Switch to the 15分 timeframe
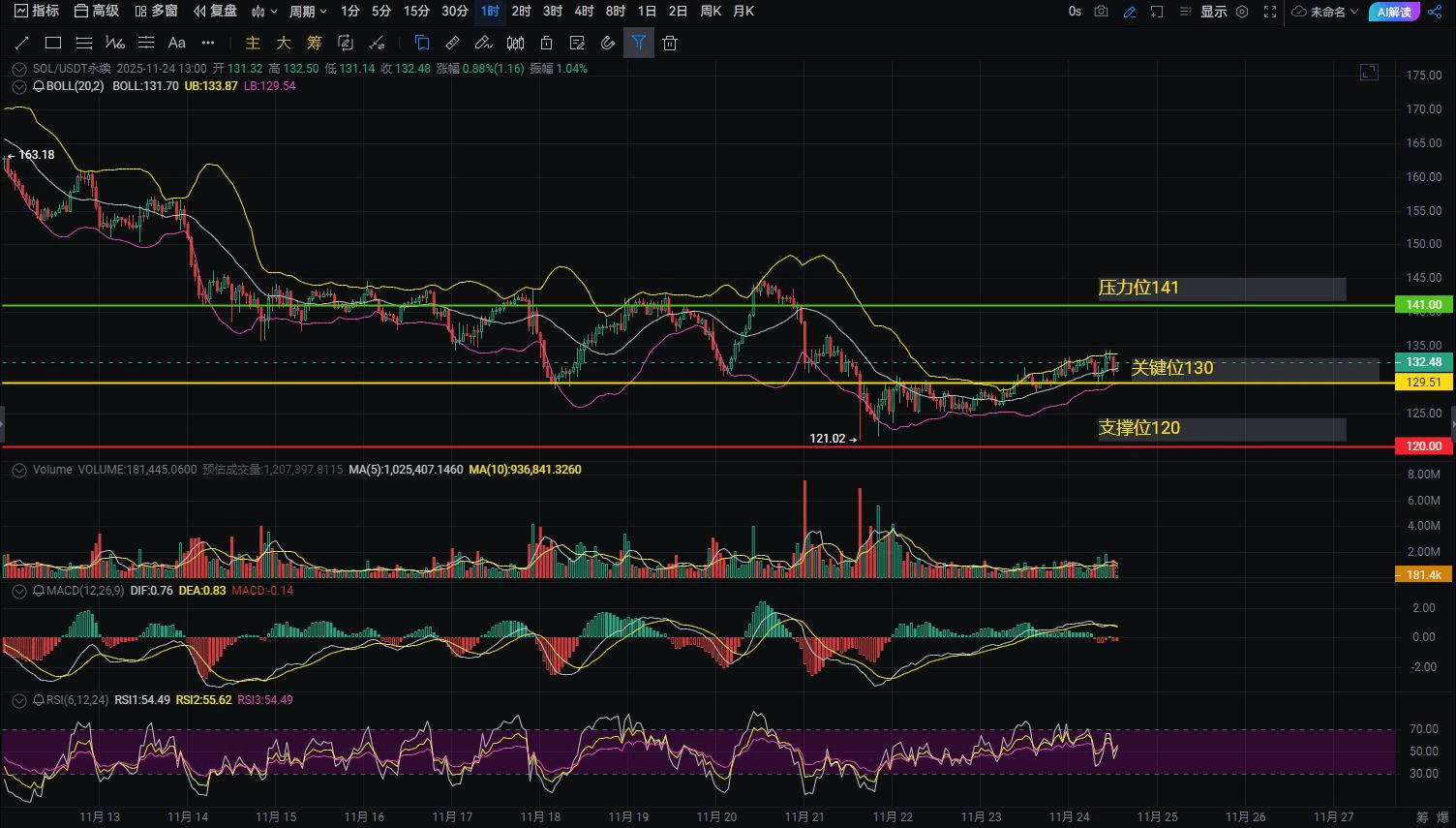Image resolution: width=1456 pixels, height=828 pixels. point(416,12)
